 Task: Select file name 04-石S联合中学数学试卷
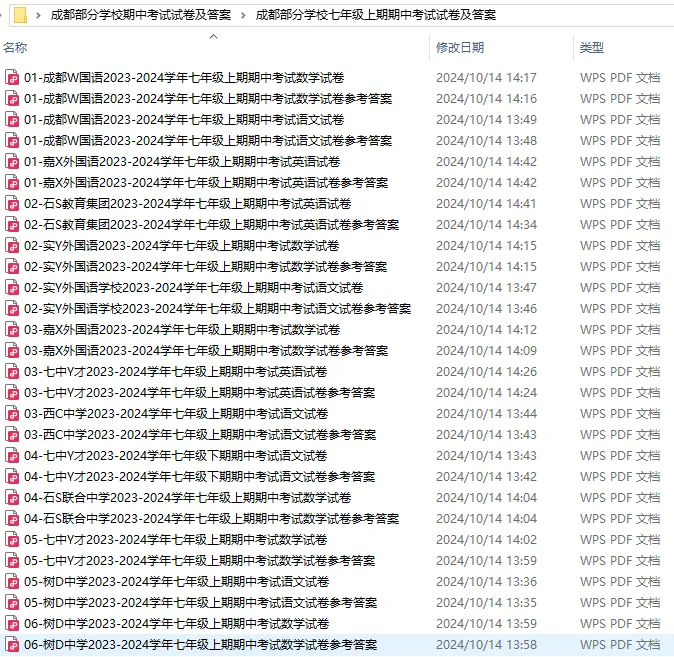point(188,498)
